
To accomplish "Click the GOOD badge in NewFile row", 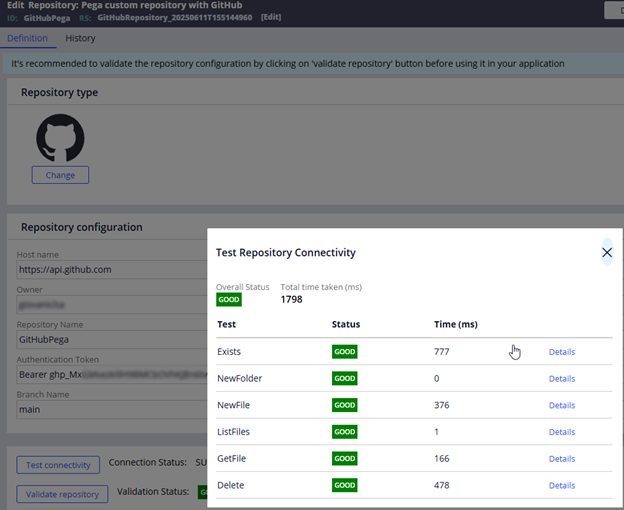I will click(x=345, y=405).
